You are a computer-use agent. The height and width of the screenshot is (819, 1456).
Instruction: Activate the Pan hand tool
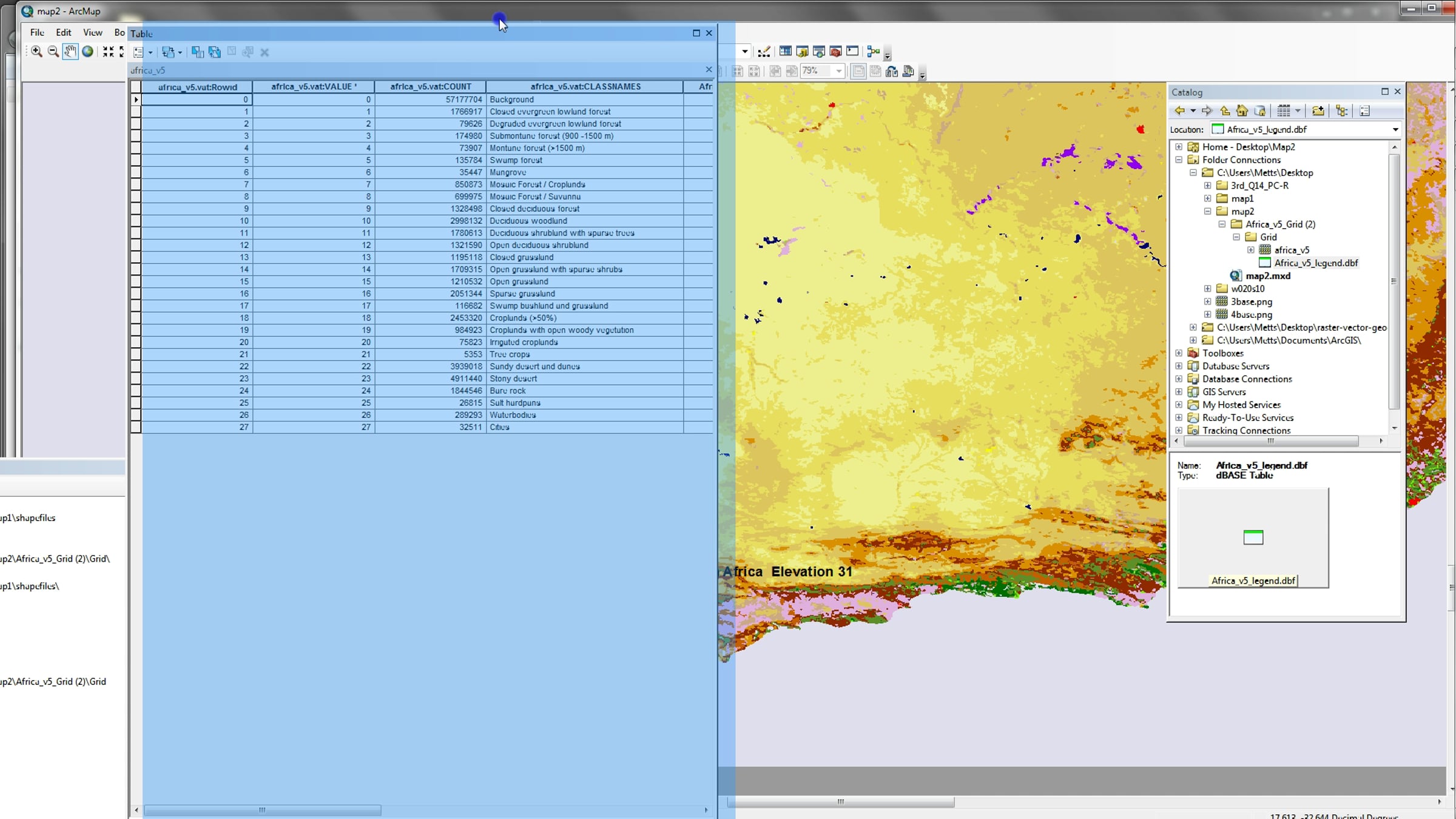tap(70, 52)
